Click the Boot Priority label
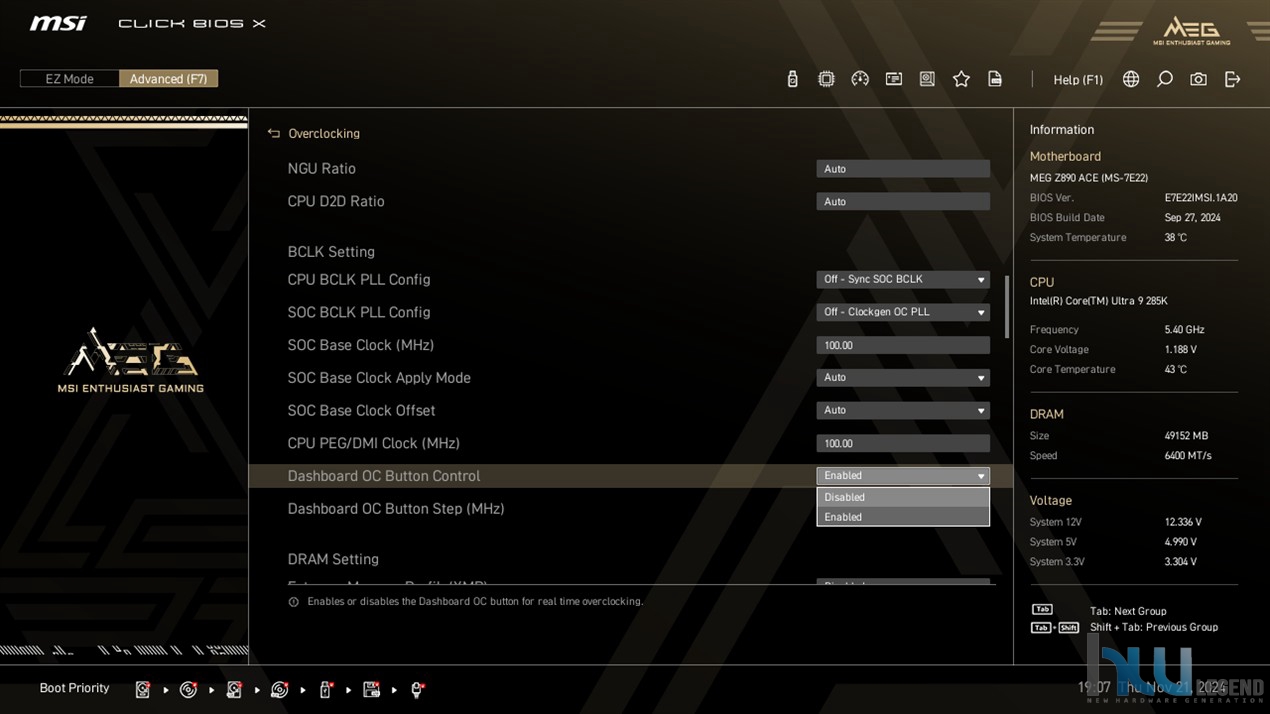Viewport: 1270px width, 714px height. coord(74,688)
